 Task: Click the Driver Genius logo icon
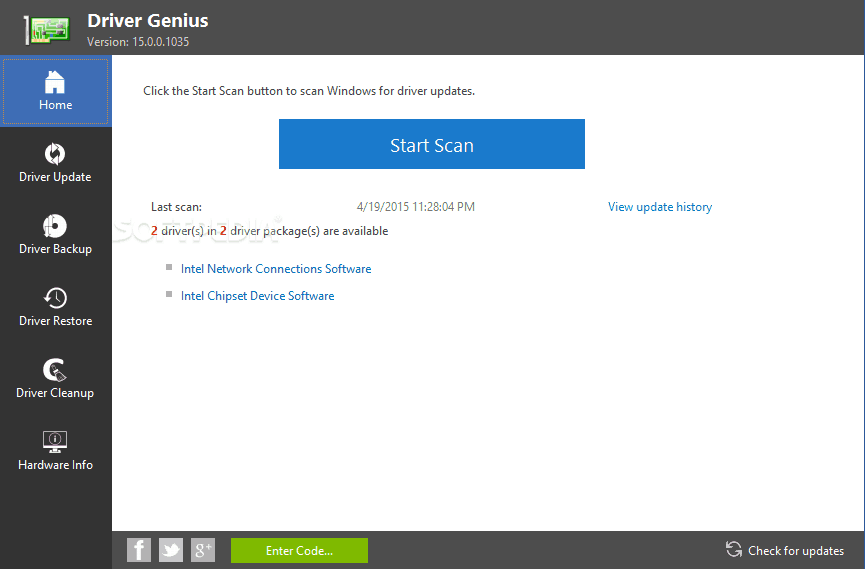[48, 29]
